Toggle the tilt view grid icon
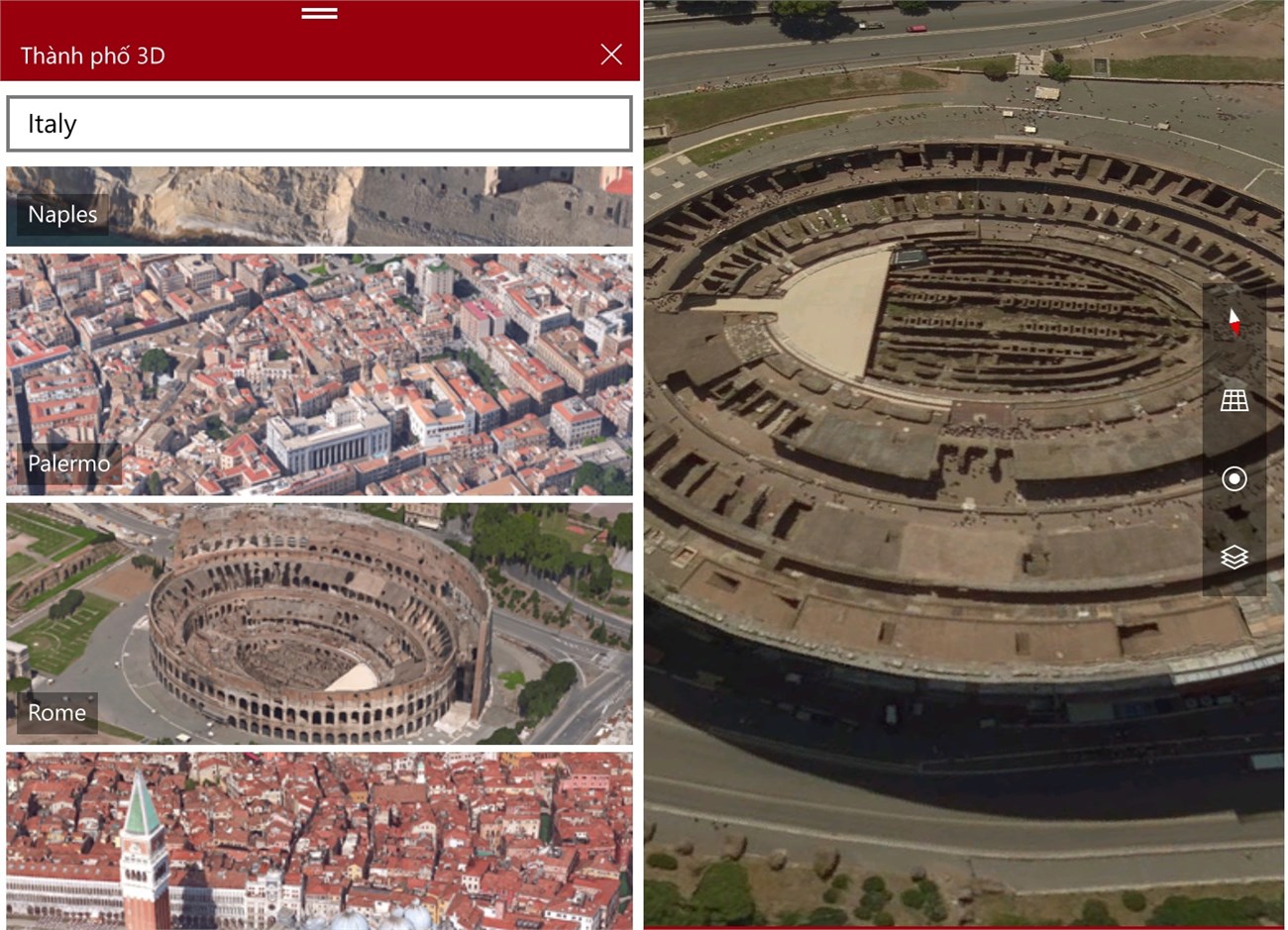Viewport: 1288px width, 930px height. point(1234,400)
